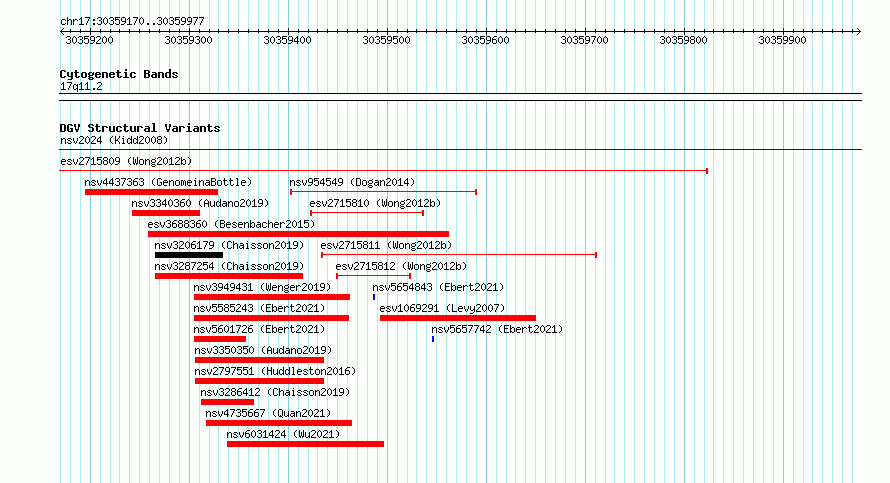Screen dimensions: 890x483
Task: Click ruler position 30359700
Action: (584, 40)
